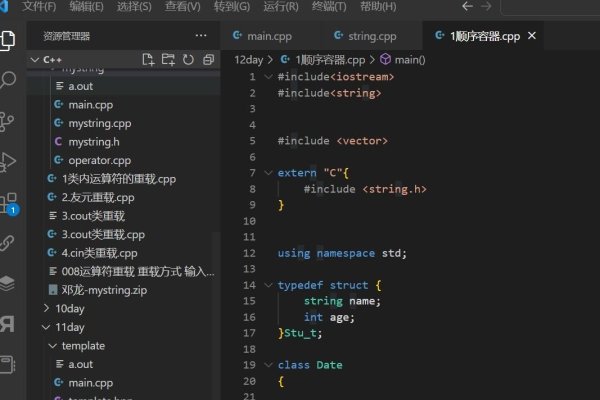Screen dimensions: 600x400
Task: Collapse the 11day folder
Action: click(x=48, y=327)
